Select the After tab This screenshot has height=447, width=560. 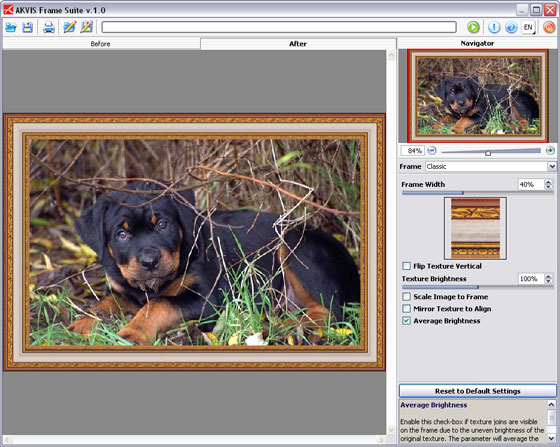coord(298,44)
